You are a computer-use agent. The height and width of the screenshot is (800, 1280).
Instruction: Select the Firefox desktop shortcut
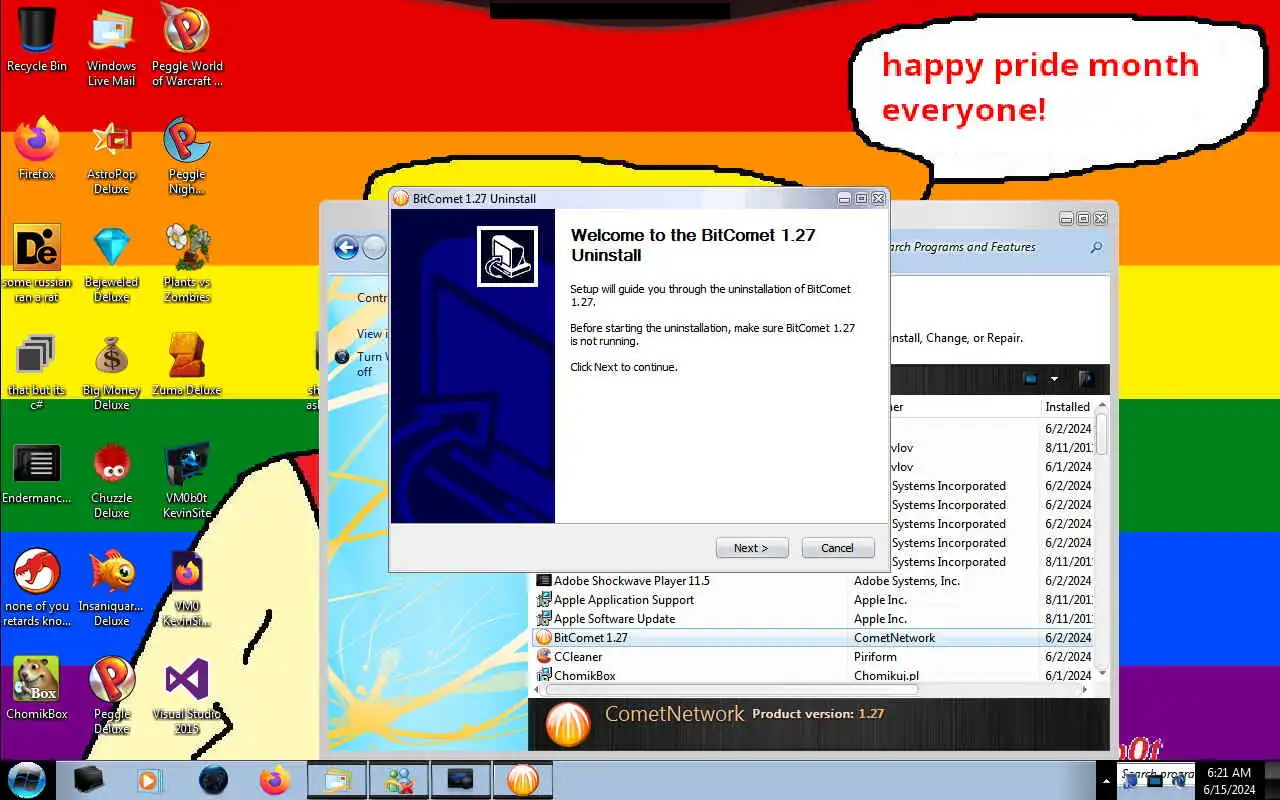coord(37,148)
